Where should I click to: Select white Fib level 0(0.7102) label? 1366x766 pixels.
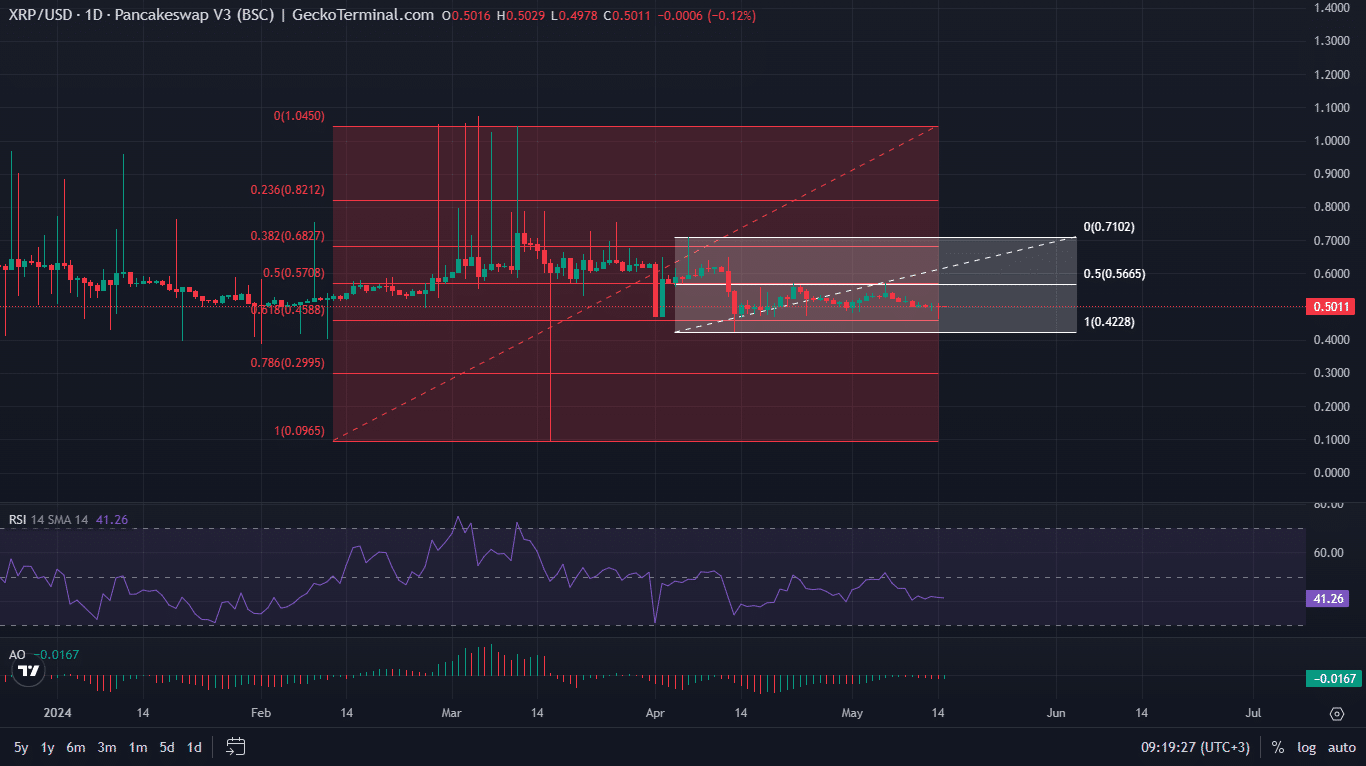(x=1109, y=227)
